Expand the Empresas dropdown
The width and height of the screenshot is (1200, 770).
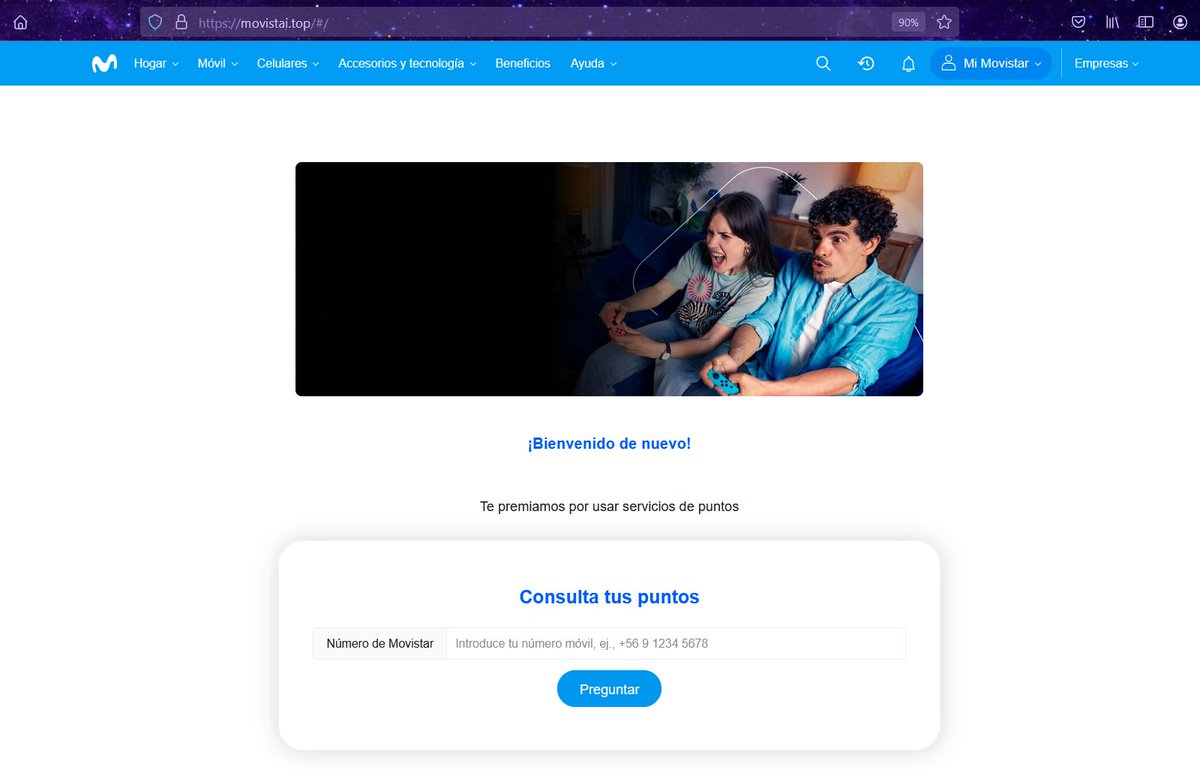tap(1105, 63)
